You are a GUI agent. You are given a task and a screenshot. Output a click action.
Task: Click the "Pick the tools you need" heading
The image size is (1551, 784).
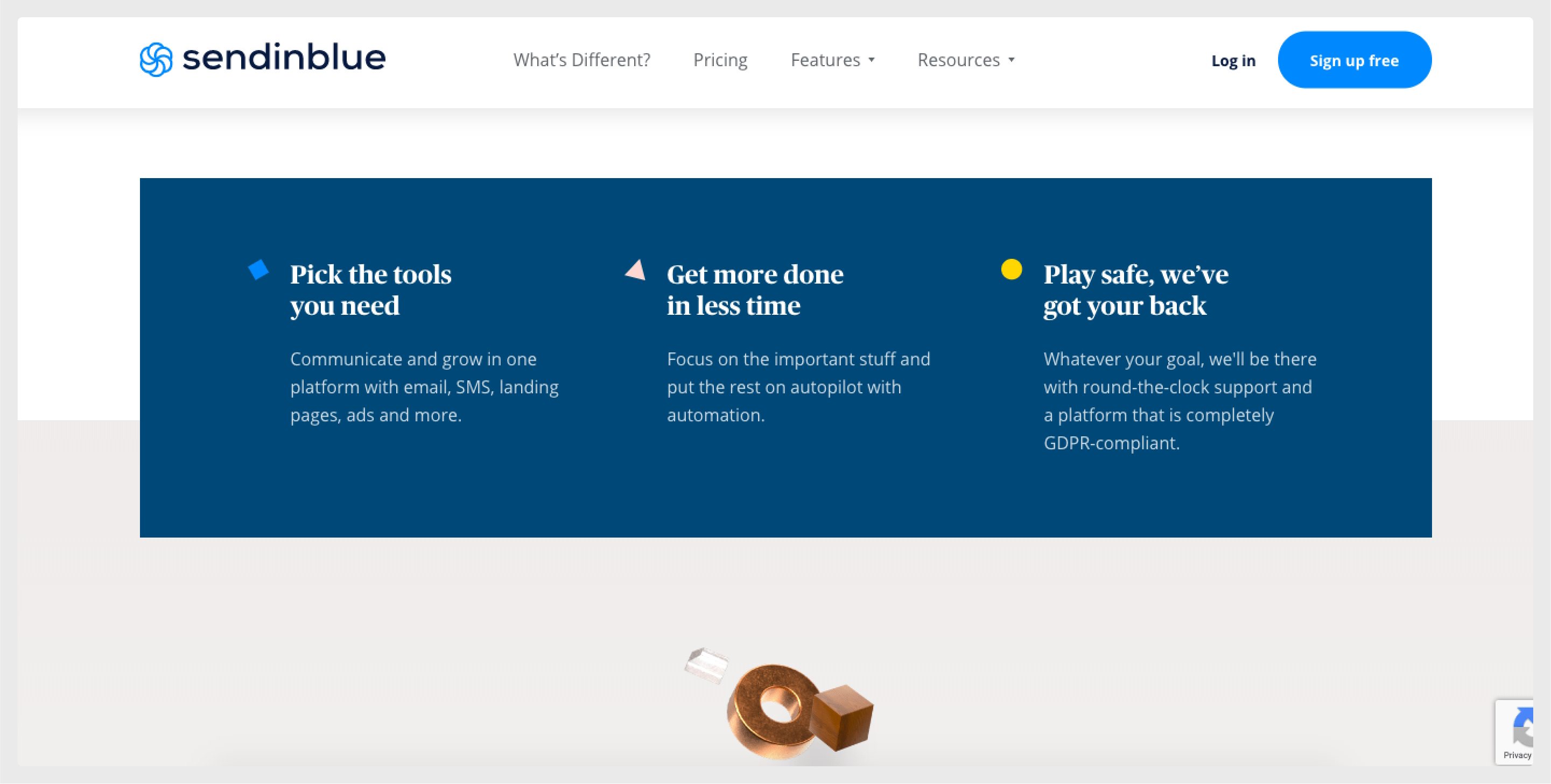370,290
